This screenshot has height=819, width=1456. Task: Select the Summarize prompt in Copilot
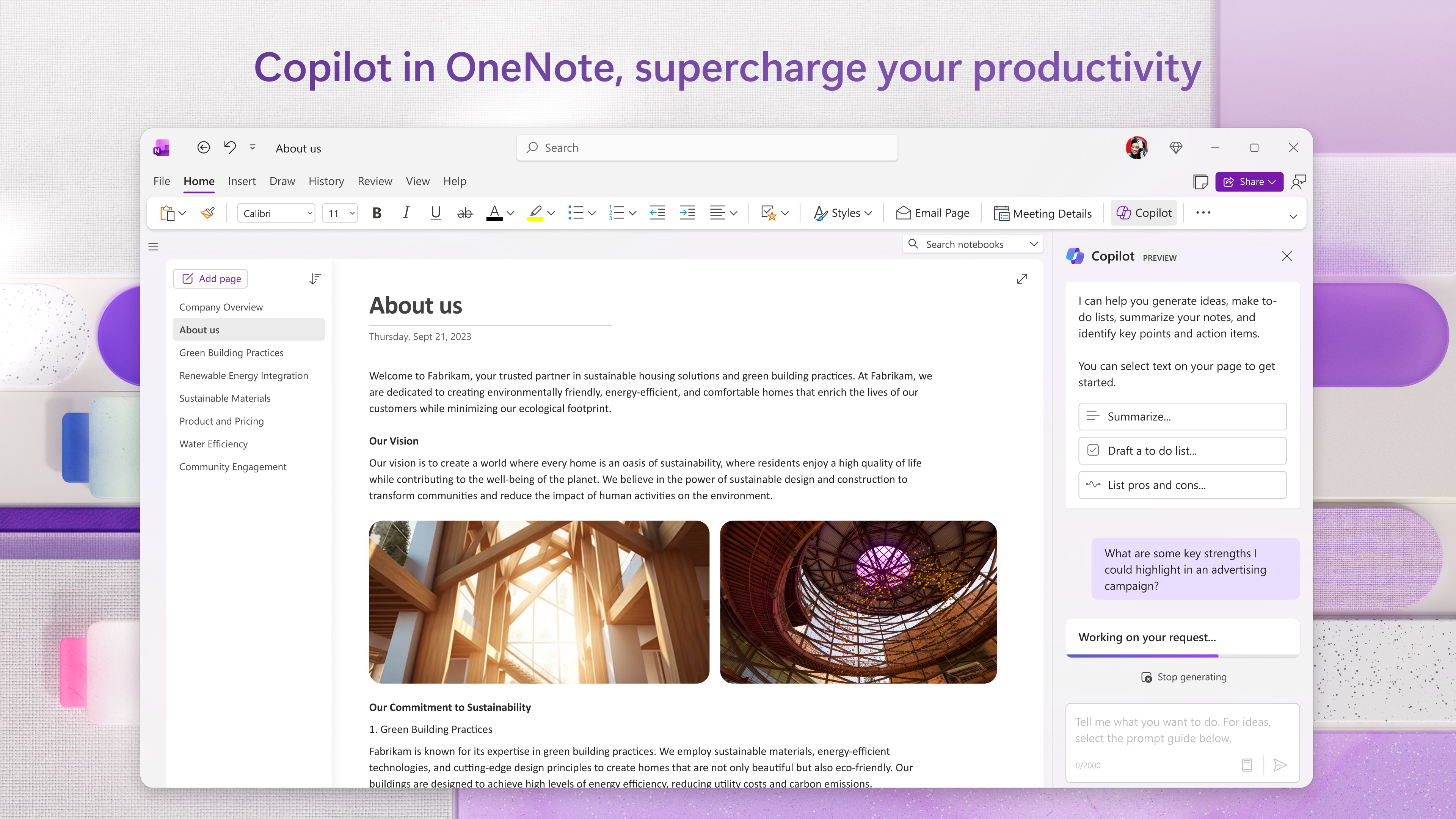point(1182,417)
